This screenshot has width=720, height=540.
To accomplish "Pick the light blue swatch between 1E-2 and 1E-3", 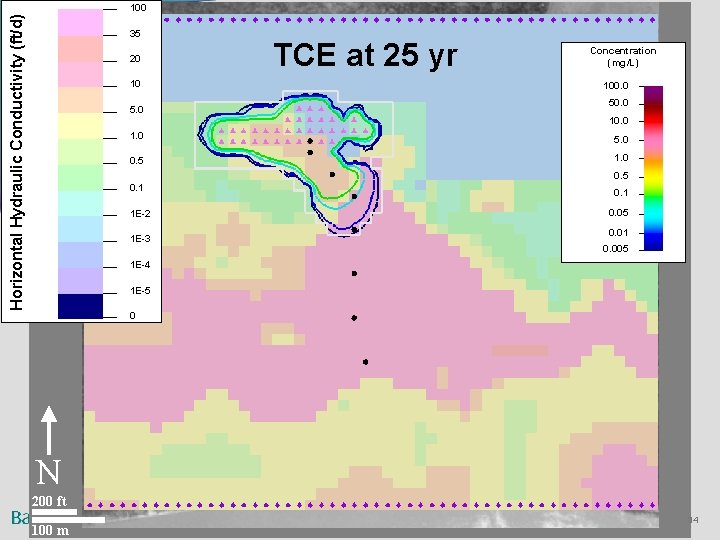I will (80, 229).
